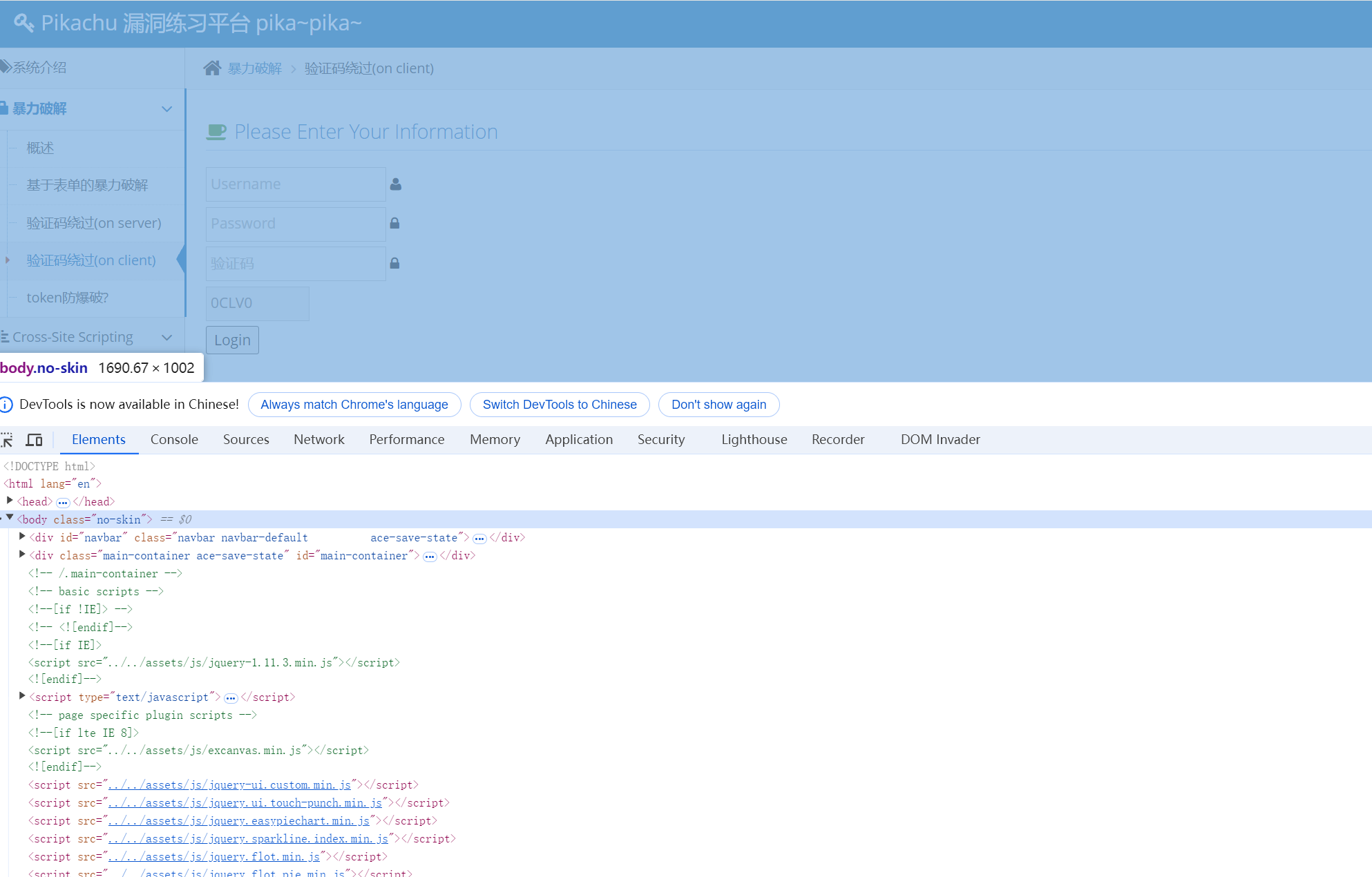1372x877 pixels.
Task: Open the Network tab
Action: [x=318, y=440]
